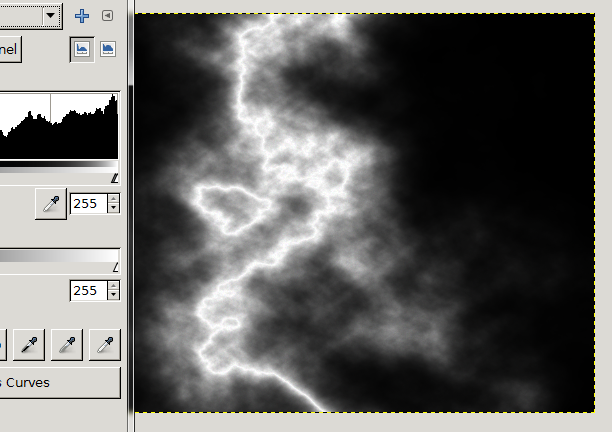The height and width of the screenshot is (432, 612).
Task: Select the linear histogram toggle
Action: [x=82, y=49]
